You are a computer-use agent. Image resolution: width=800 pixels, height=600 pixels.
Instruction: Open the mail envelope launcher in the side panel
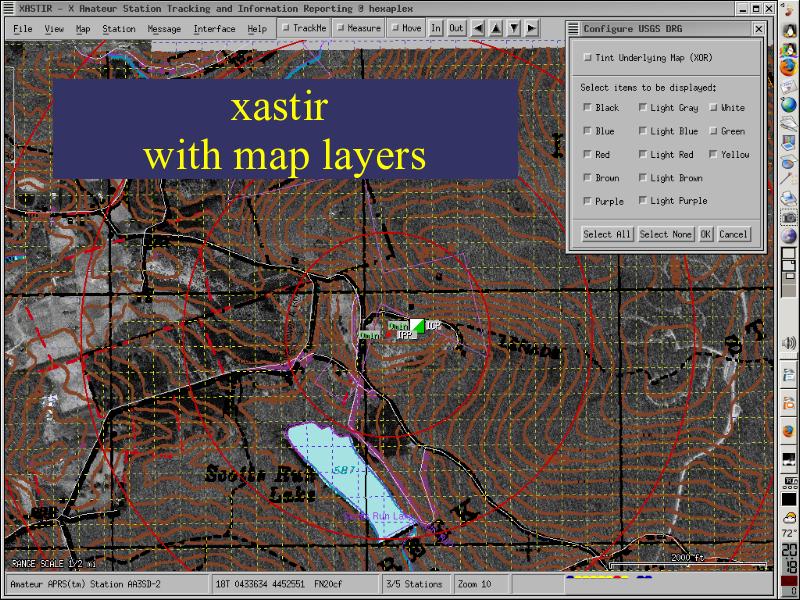(x=789, y=85)
